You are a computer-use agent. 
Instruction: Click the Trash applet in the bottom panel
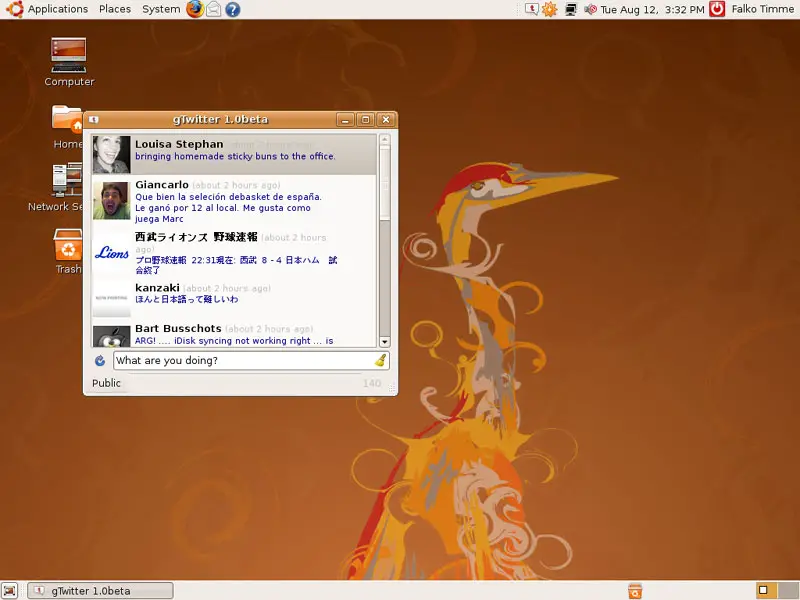click(x=635, y=591)
